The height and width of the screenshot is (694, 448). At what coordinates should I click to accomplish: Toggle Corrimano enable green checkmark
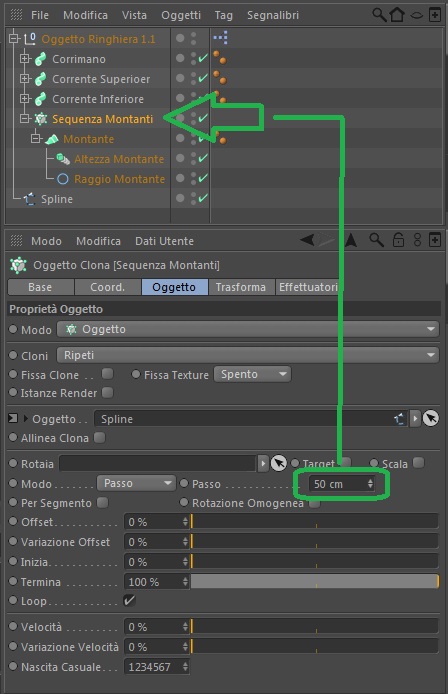[x=203, y=58]
